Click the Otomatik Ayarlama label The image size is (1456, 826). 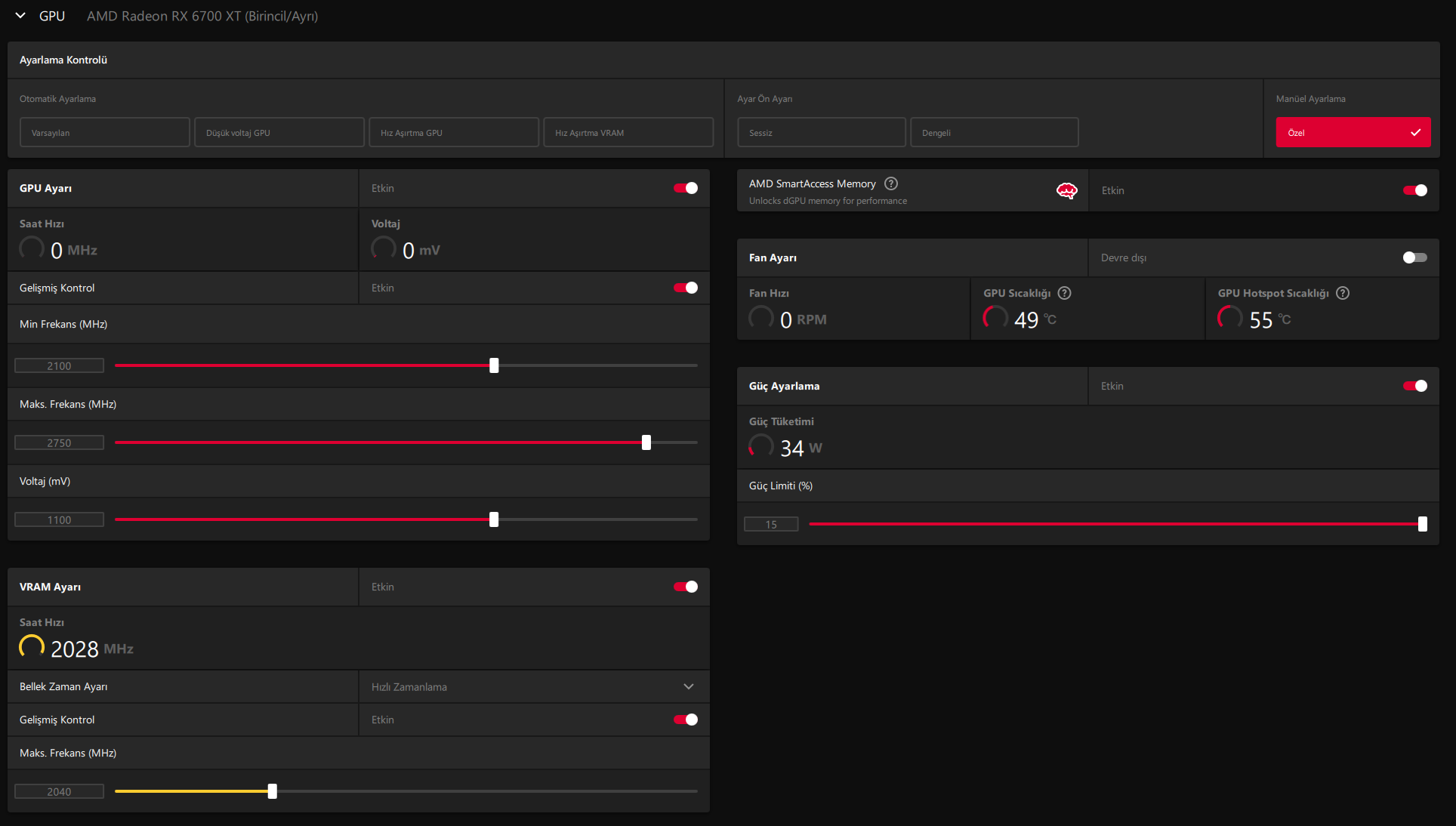point(57,99)
